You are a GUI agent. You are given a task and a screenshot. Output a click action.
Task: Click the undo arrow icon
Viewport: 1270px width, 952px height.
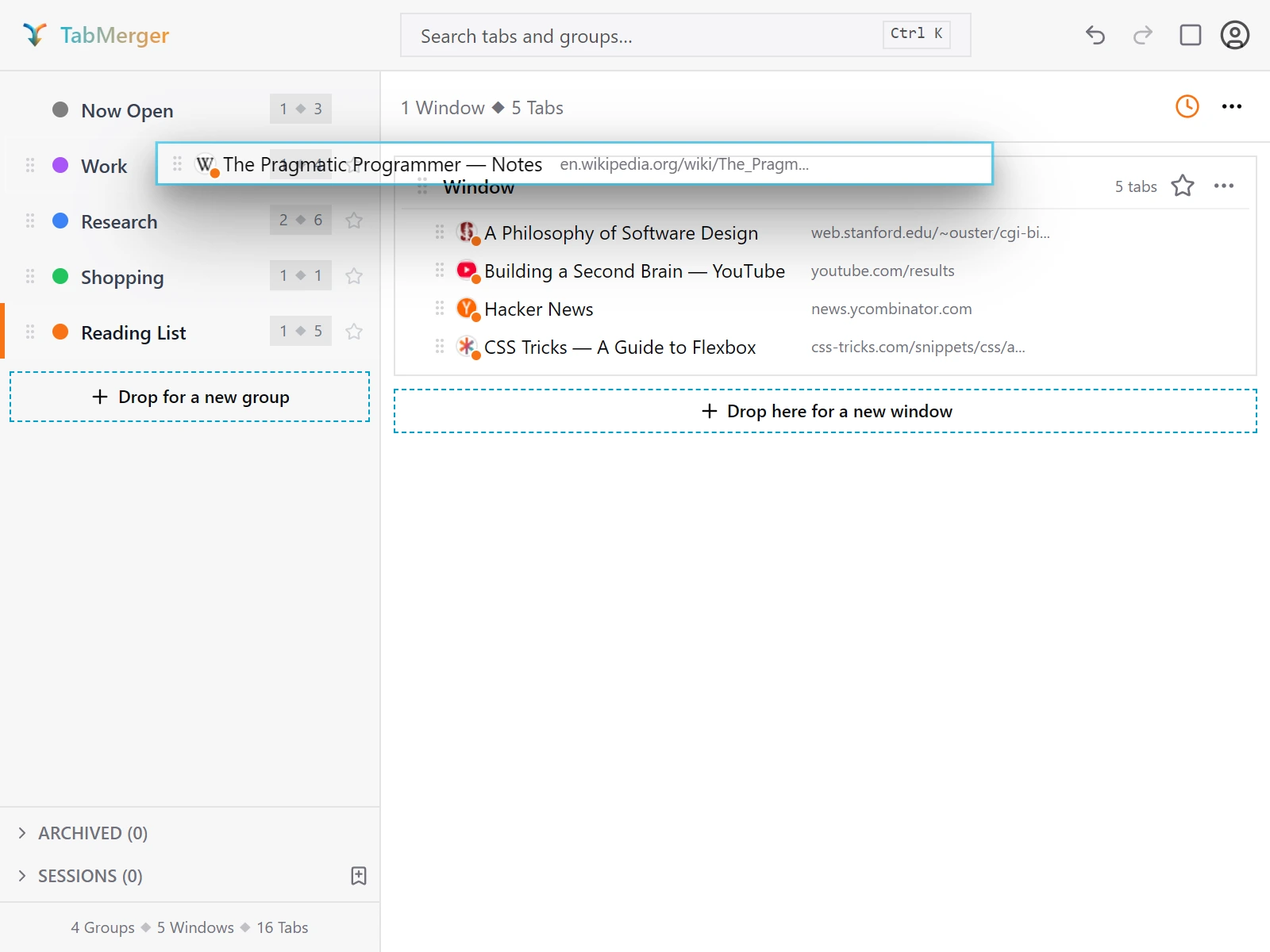click(1095, 35)
